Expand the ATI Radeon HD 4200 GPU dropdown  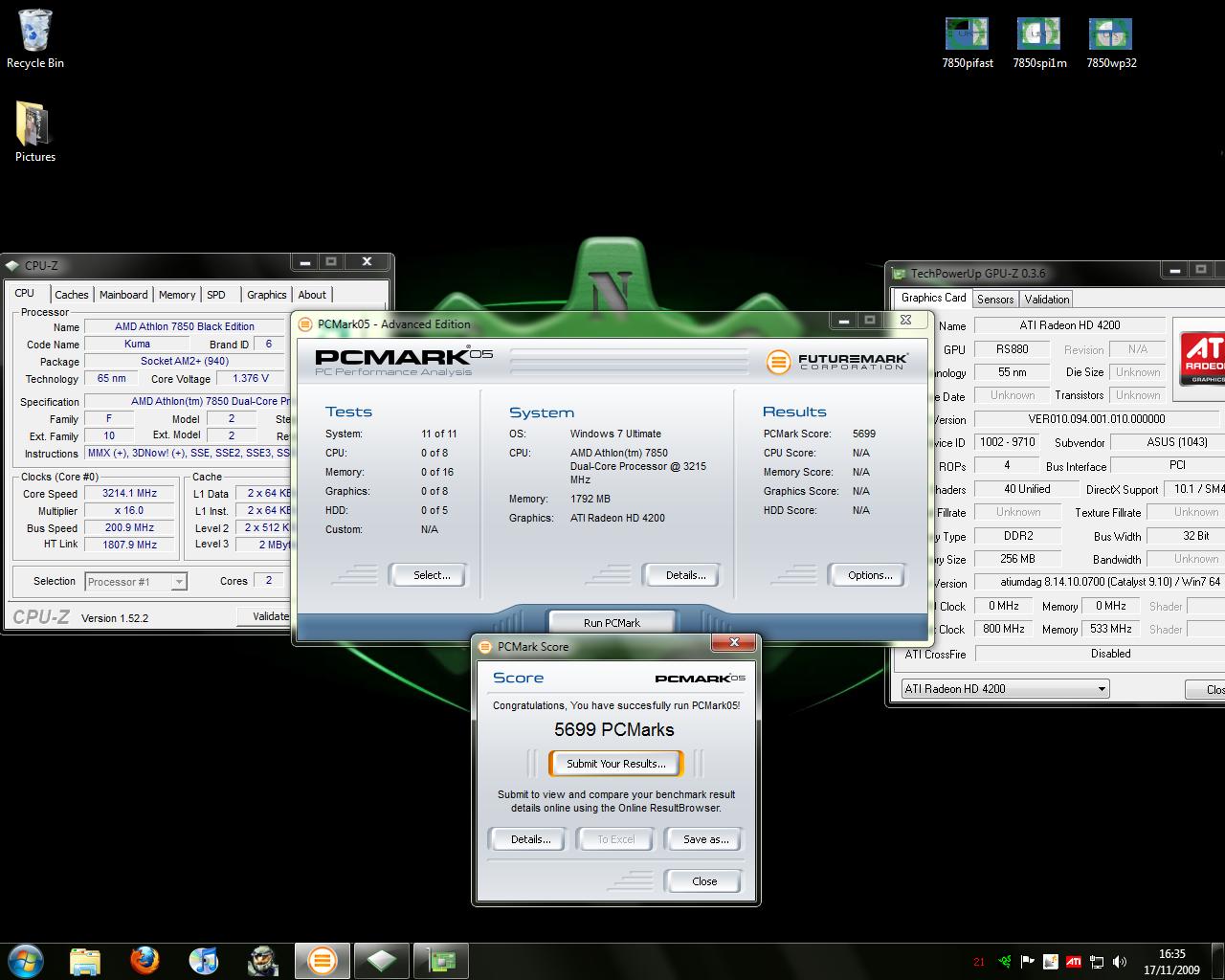pos(1005,689)
